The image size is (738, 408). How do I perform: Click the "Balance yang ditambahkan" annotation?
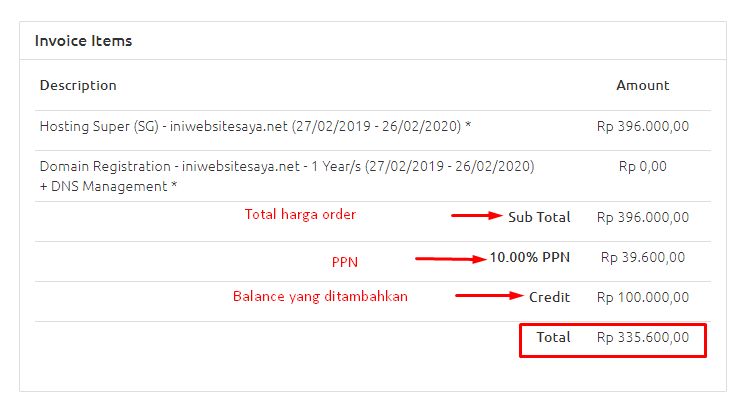tap(320, 296)
